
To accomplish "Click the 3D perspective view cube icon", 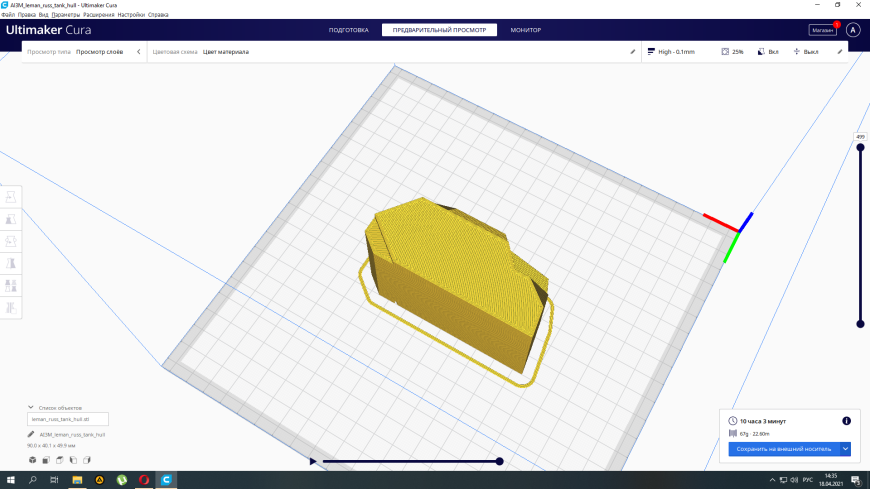I will point(33,460).
